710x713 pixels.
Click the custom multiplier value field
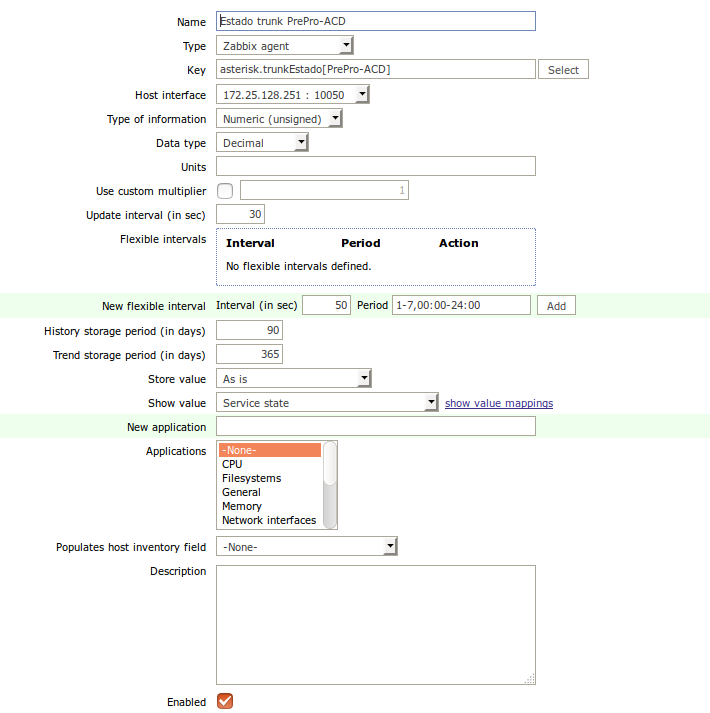tap(324, 191)
